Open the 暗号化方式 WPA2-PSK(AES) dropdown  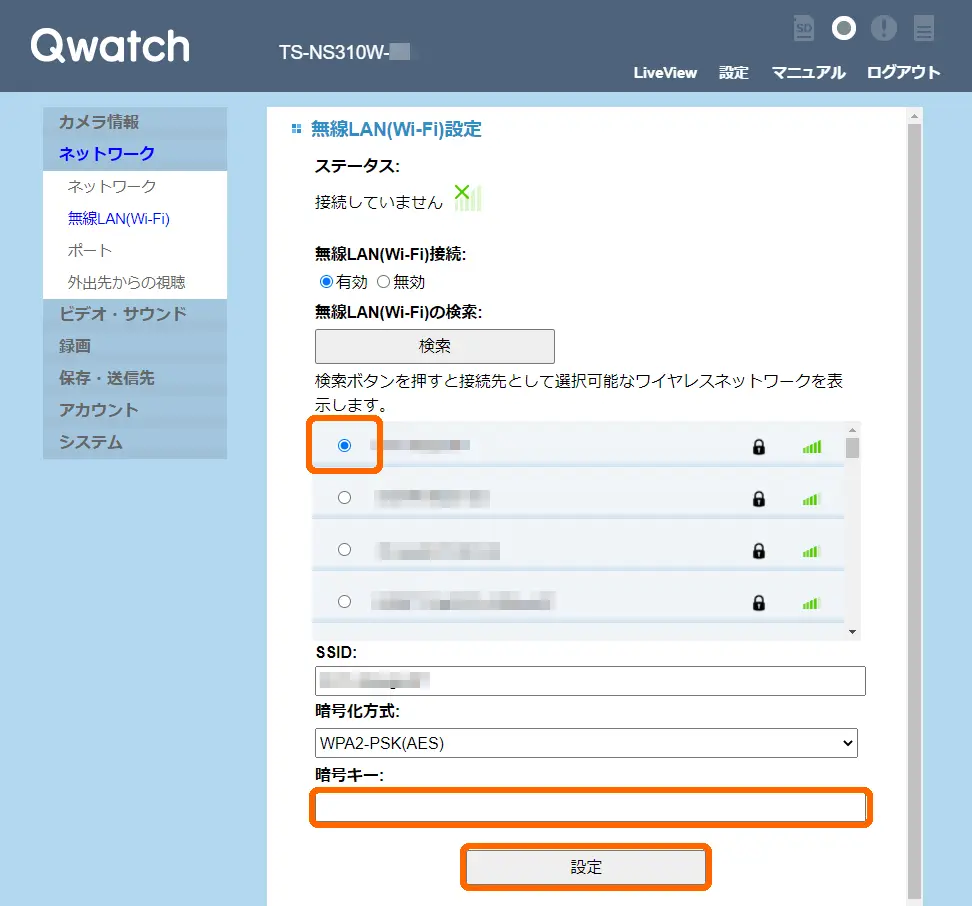pos(585,743)
